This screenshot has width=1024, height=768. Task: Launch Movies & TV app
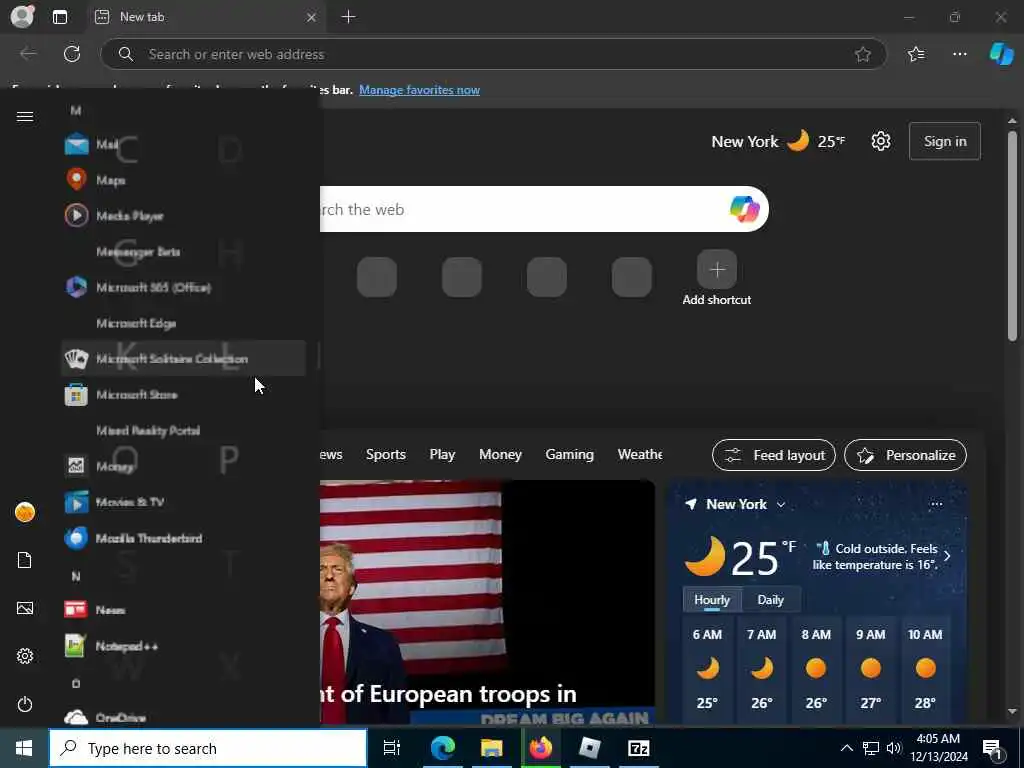183,502
